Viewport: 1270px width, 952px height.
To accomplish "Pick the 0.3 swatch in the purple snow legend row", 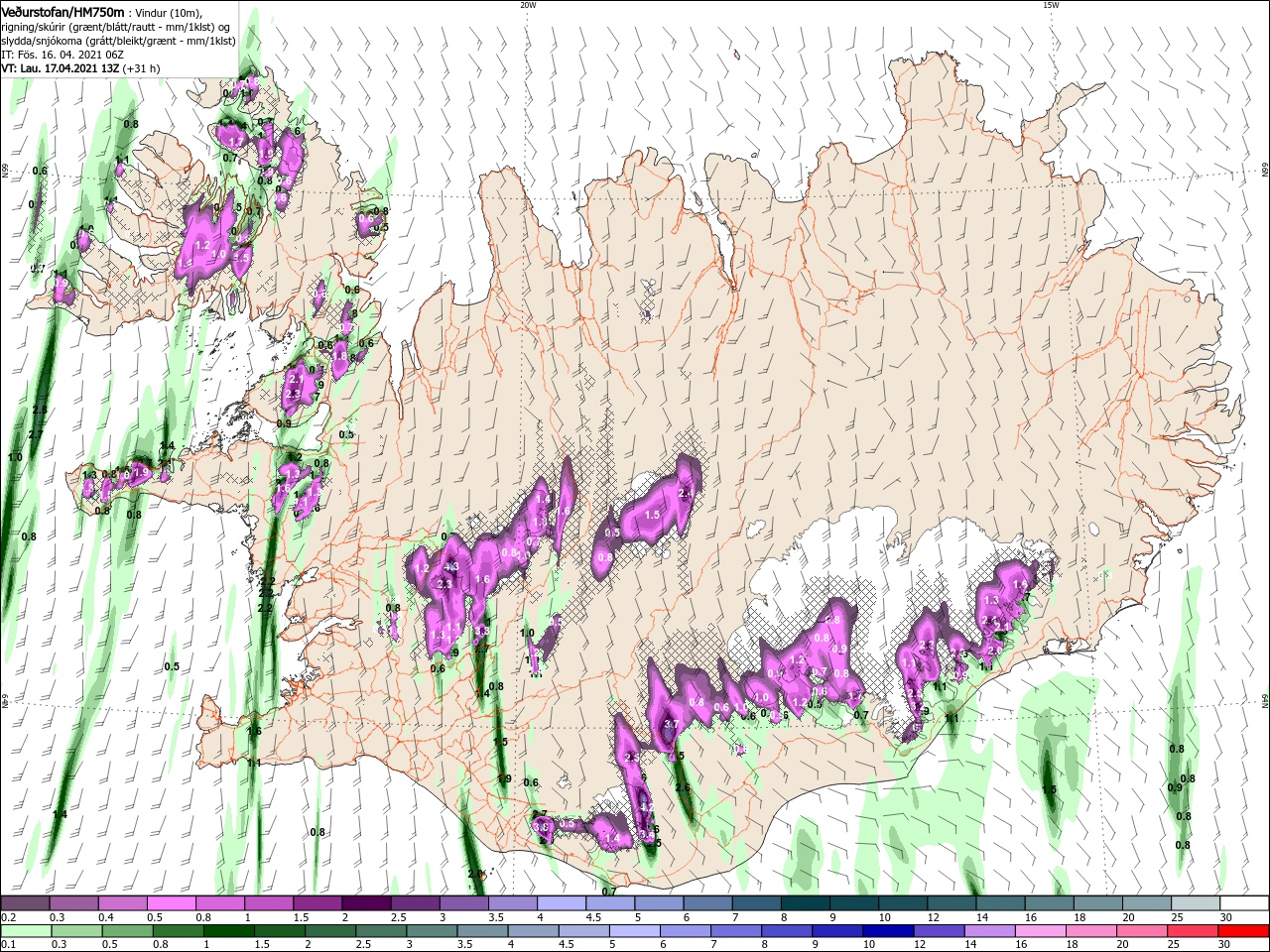I will coord(73,903).
